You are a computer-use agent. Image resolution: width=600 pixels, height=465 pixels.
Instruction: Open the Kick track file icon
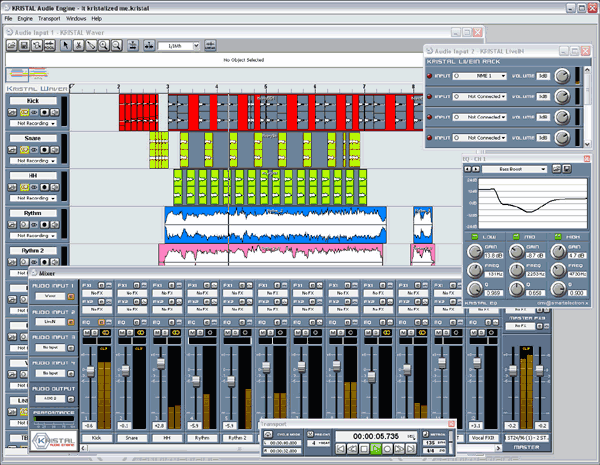[x=12, y=112]
